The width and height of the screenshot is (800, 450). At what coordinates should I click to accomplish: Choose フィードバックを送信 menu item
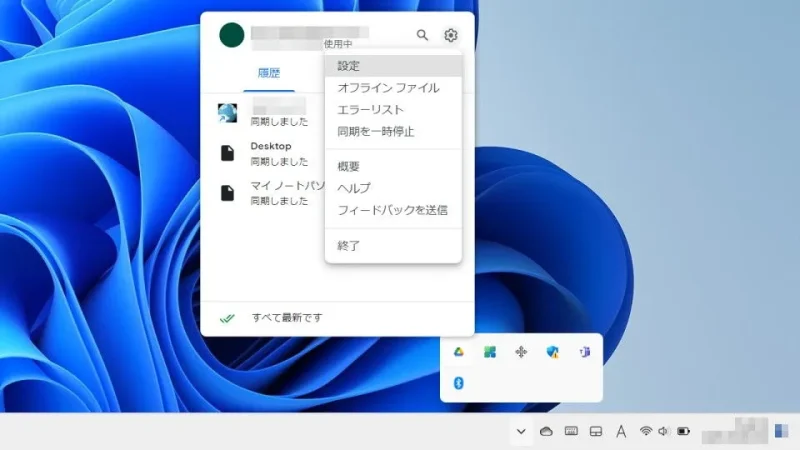392,210
